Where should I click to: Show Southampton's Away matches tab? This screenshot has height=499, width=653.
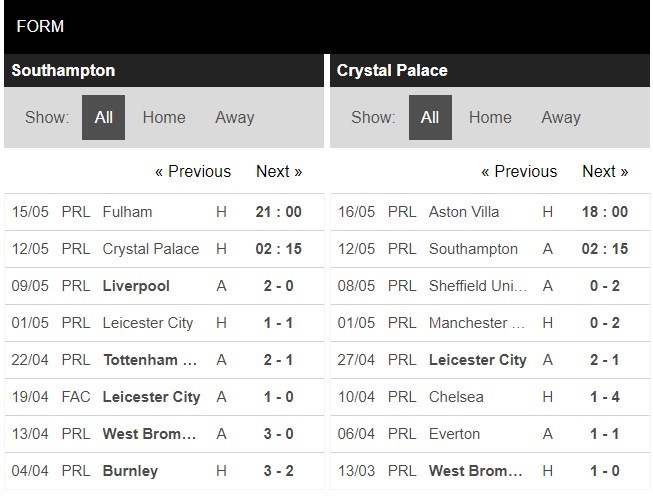[x=235, y=117]
